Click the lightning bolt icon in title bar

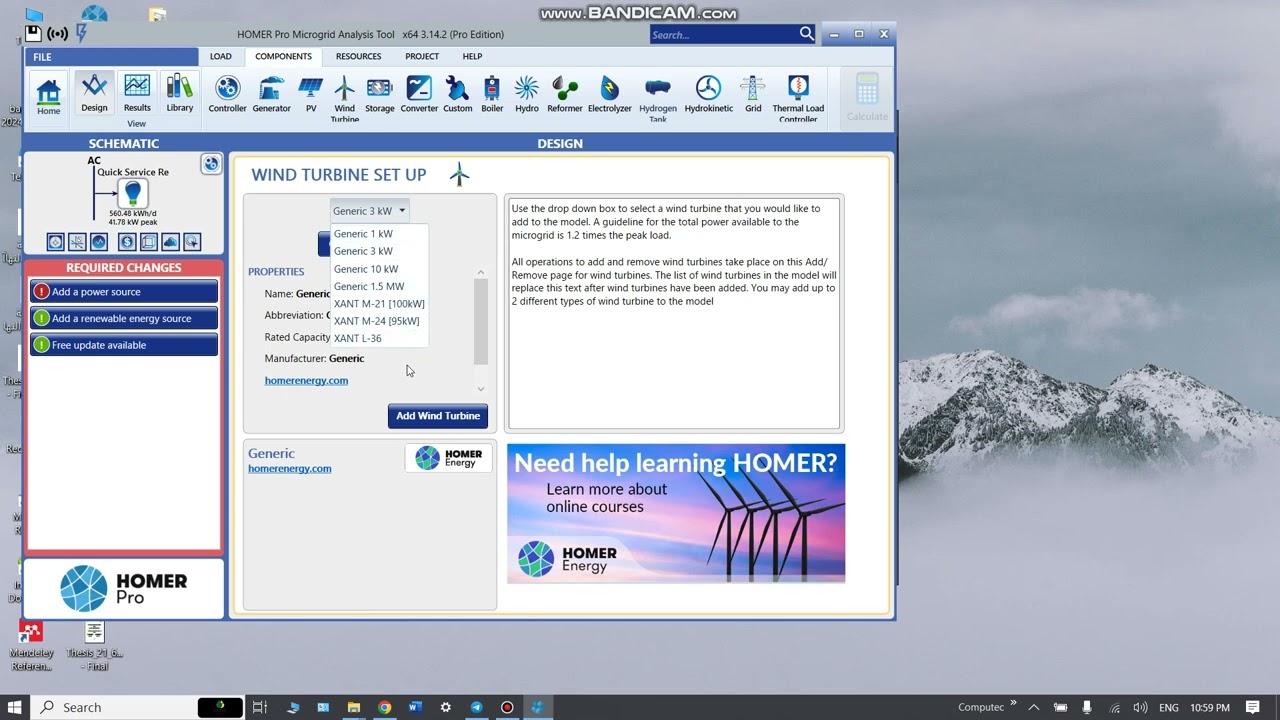81,33
